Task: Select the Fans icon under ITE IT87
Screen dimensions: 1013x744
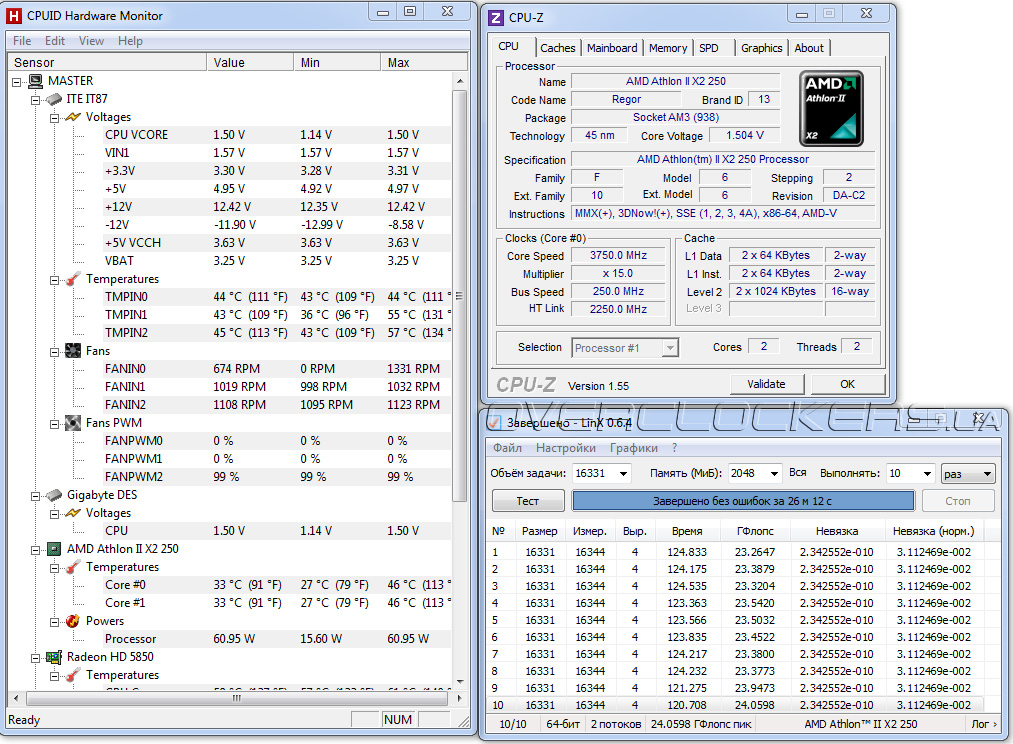Action: point(73,351)
